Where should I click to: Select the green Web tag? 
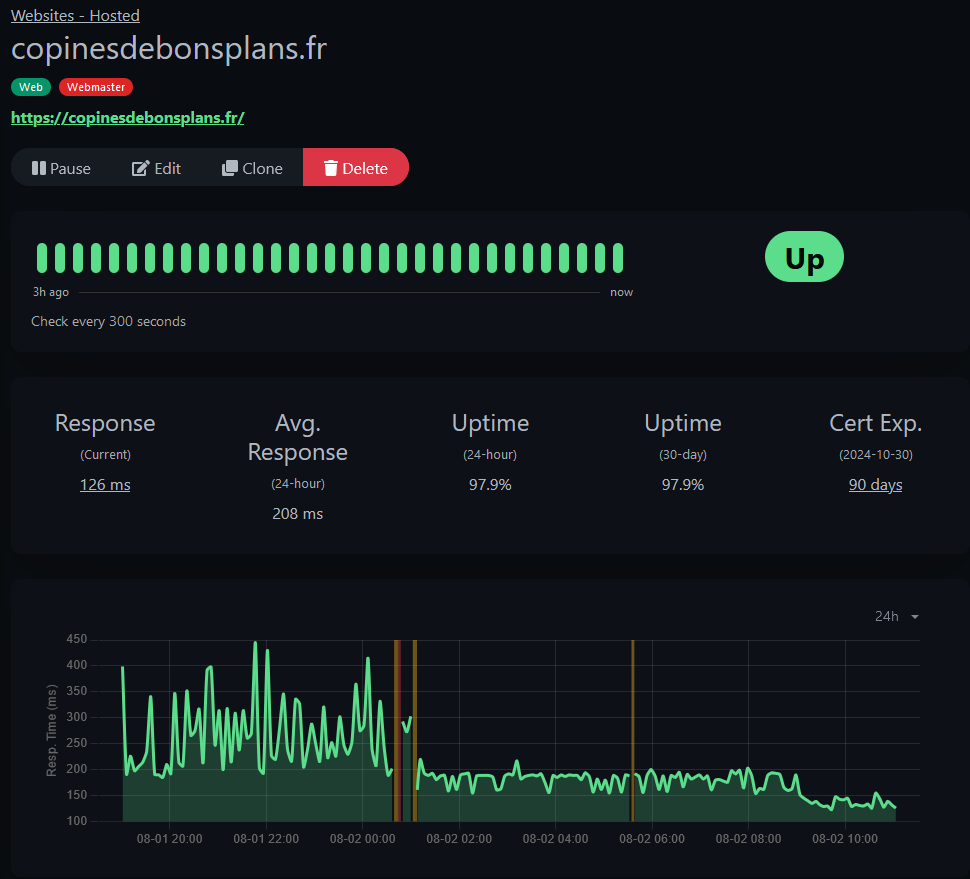(x=31, y=87)
